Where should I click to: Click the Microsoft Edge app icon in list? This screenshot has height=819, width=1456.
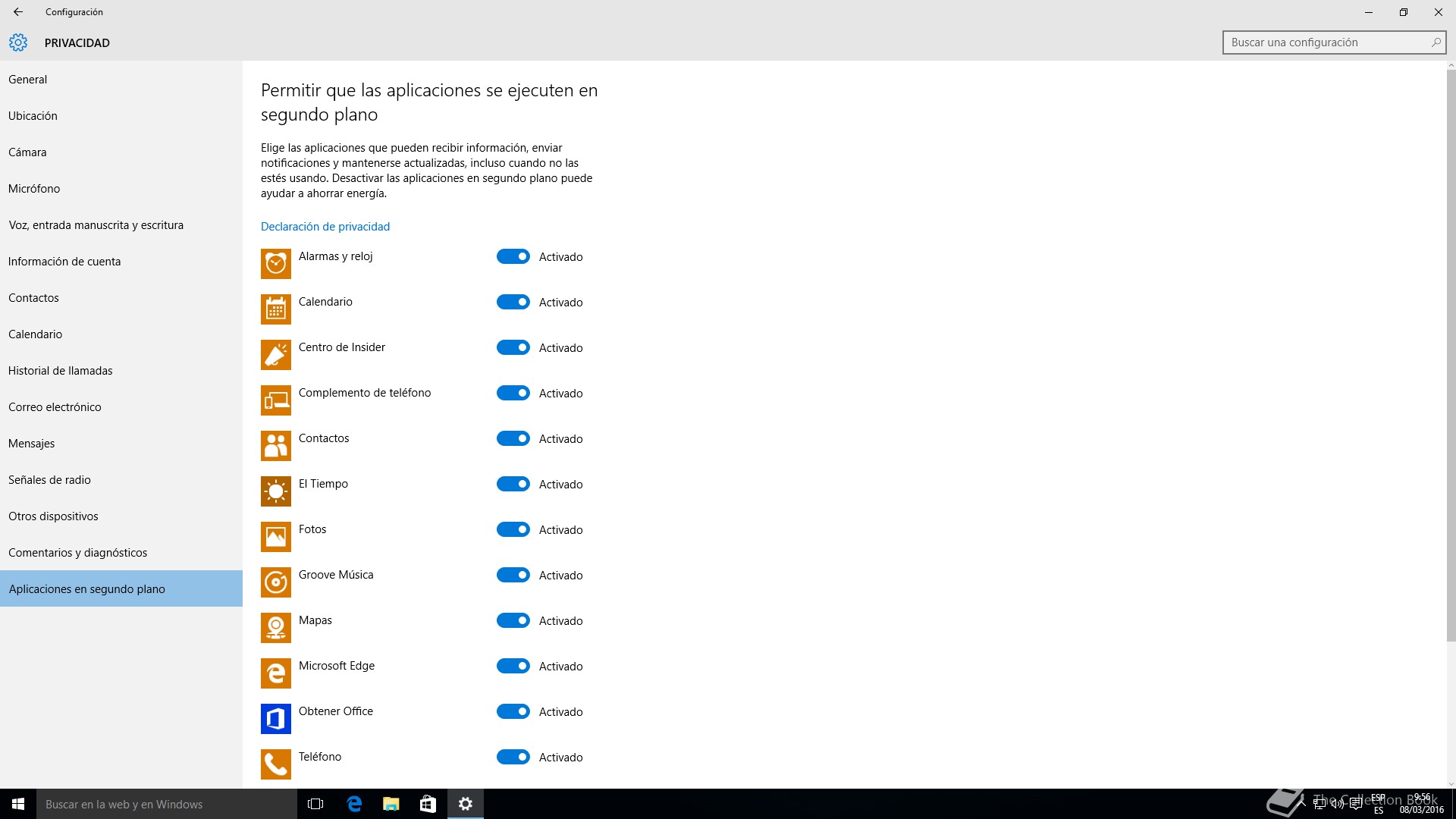coord(276,673)
